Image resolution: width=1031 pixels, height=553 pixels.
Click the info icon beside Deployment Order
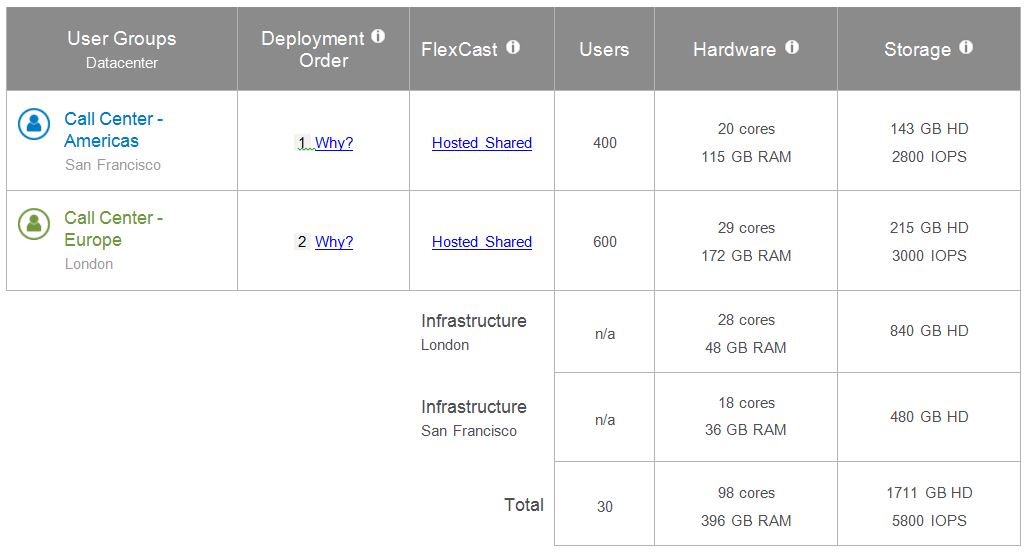tap(378, 36)
